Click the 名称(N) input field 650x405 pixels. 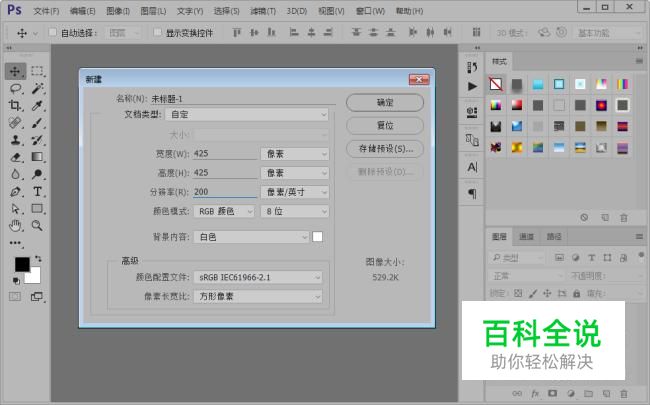click(x=243, y=99)
